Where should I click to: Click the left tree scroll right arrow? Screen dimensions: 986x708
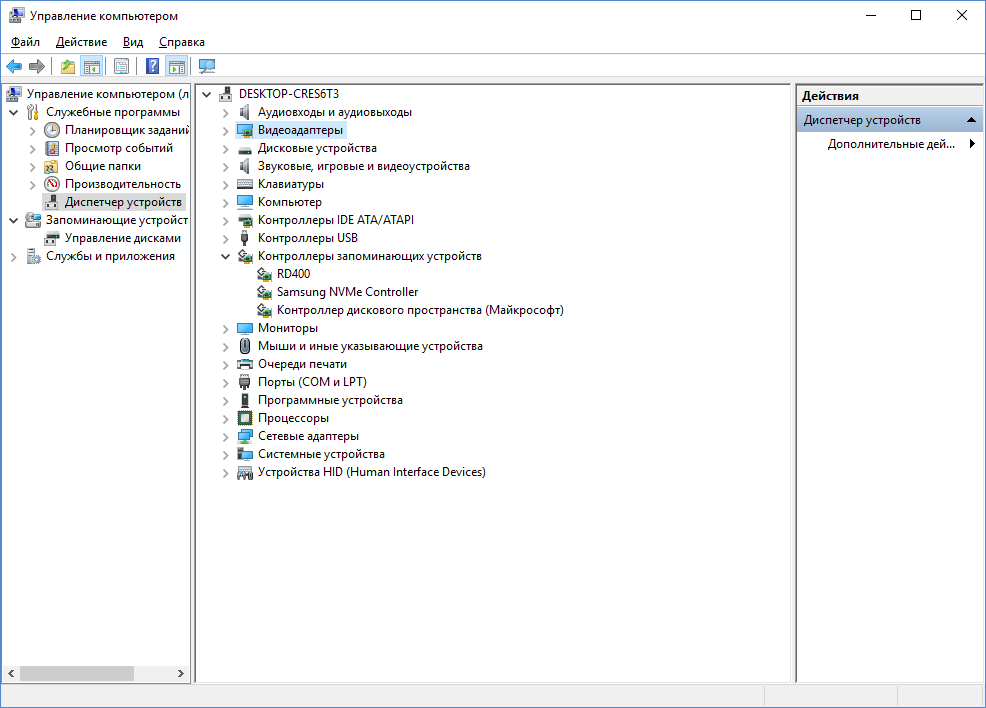(180, 673)
